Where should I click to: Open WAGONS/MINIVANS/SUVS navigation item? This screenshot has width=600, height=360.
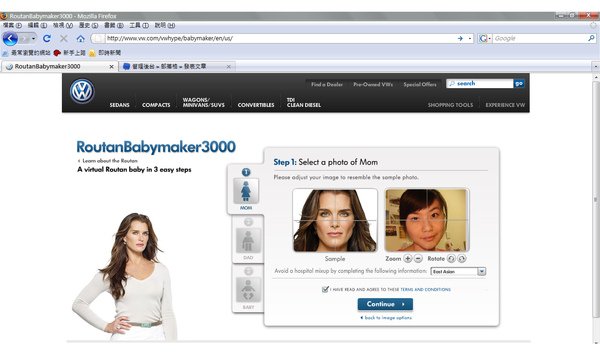[204, 102]
